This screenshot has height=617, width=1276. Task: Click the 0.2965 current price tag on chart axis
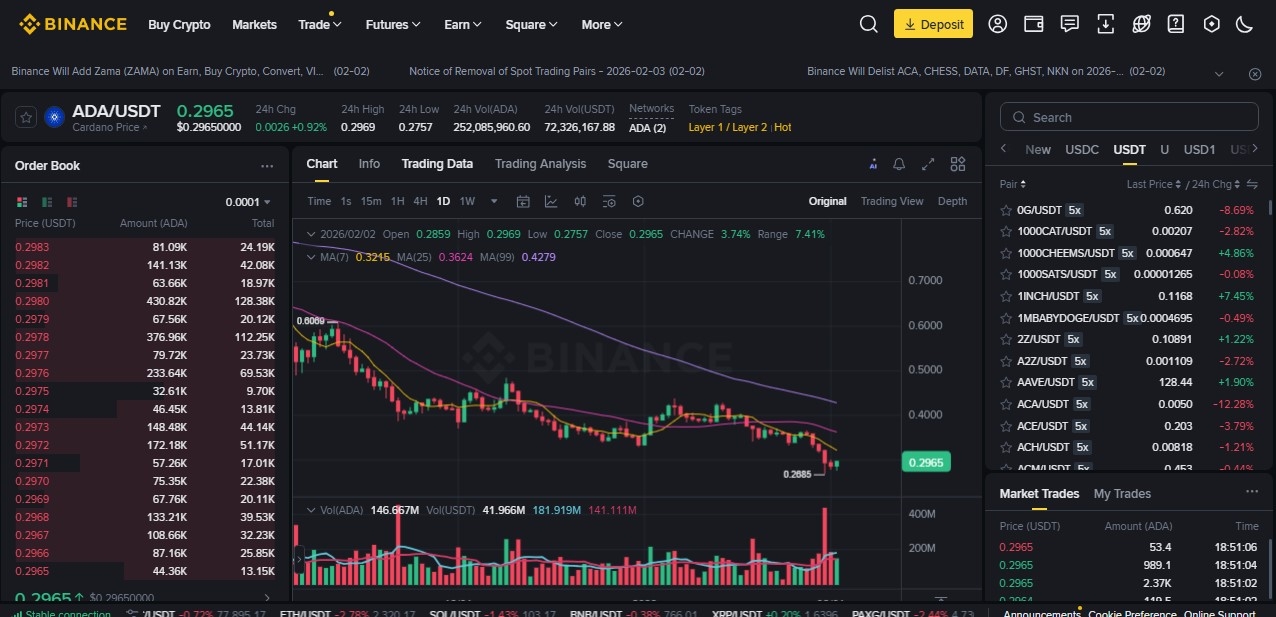[x=926, y=462]
